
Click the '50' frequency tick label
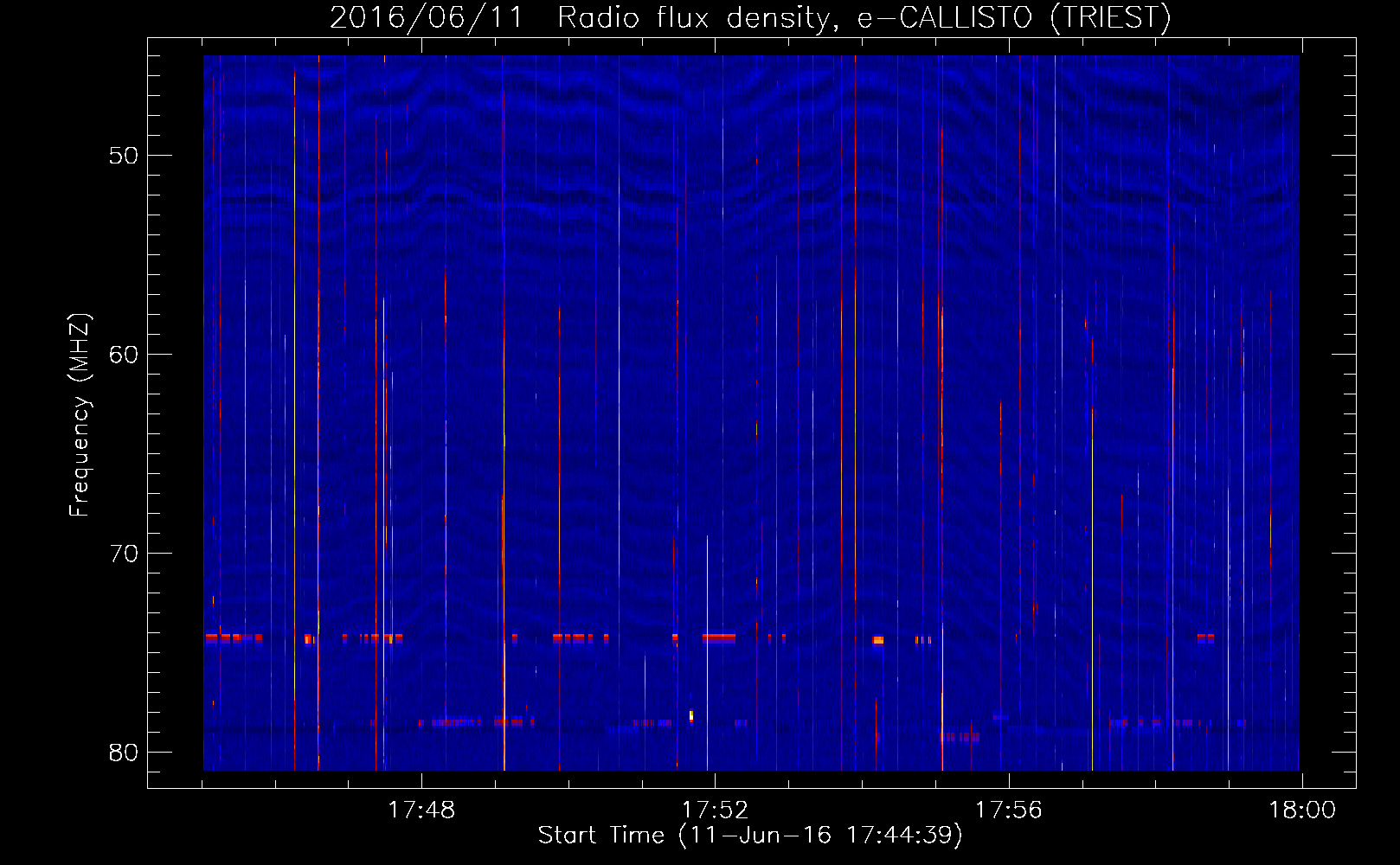click(124, 156)
